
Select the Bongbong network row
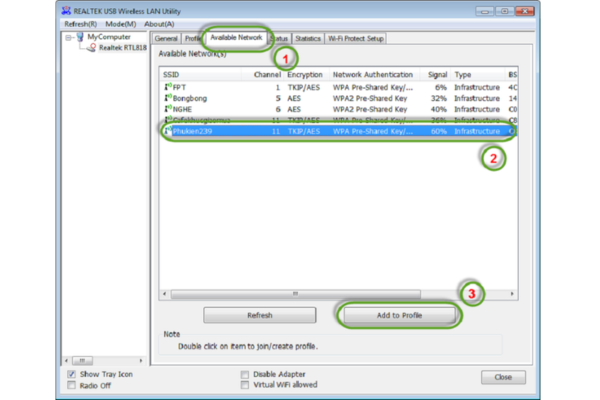click(x=339, y=98)
